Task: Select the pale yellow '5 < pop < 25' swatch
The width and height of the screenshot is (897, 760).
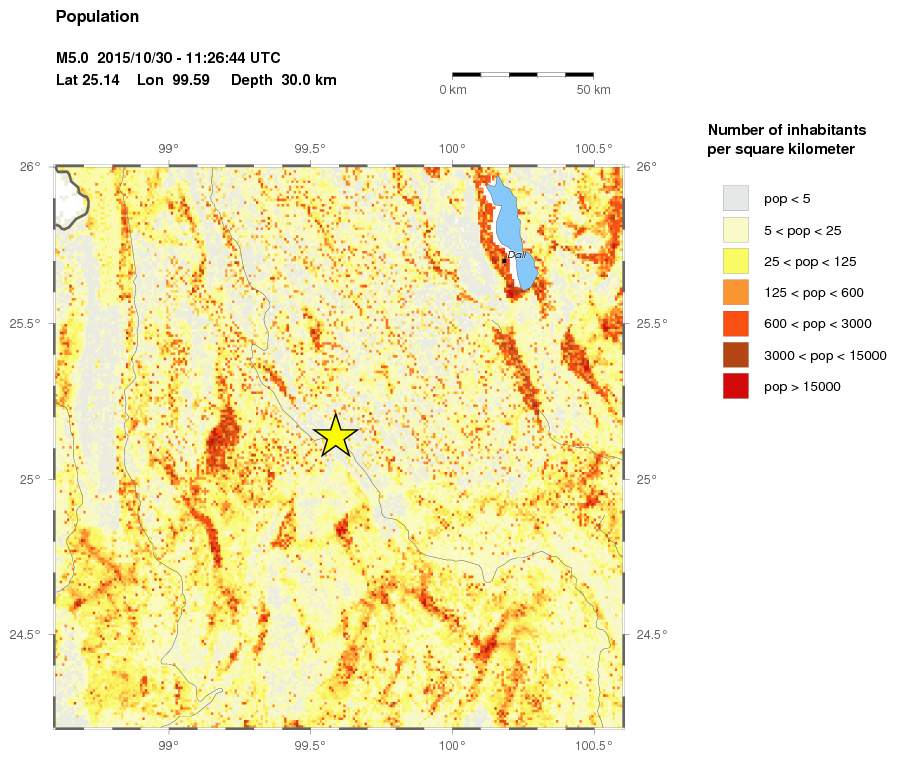Action: 736,230
